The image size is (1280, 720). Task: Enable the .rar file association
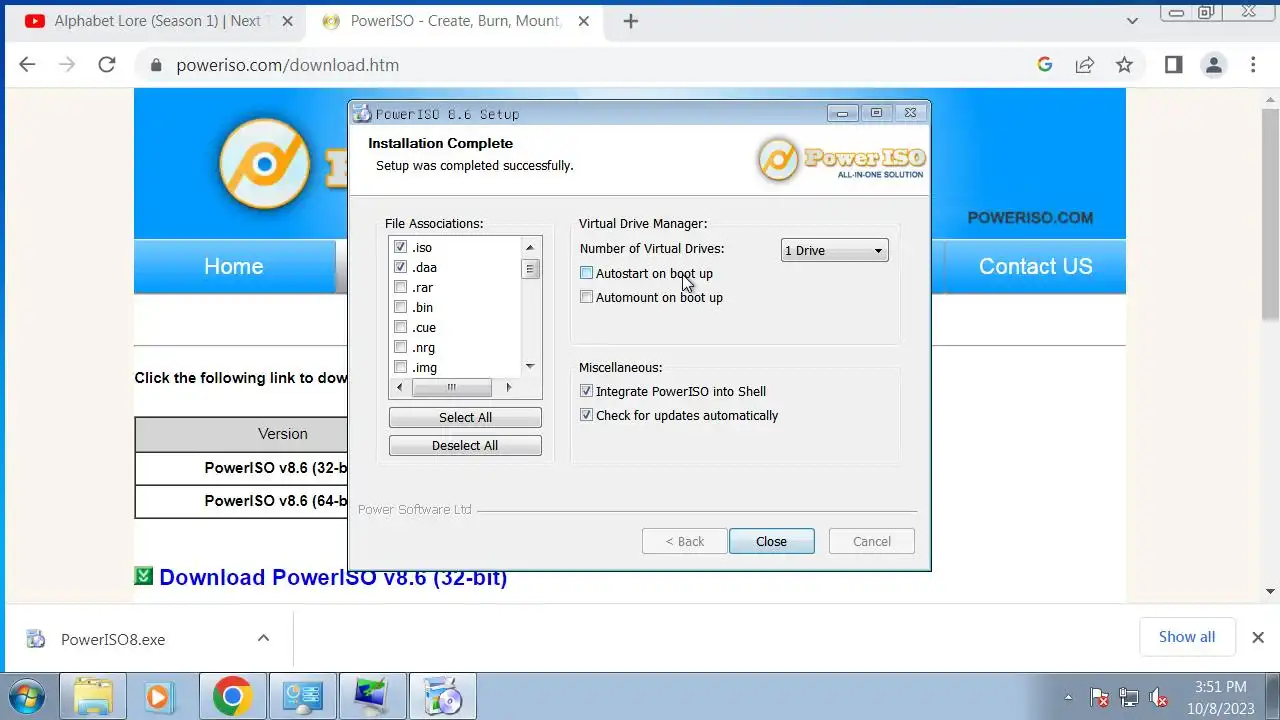coord(401,287)
